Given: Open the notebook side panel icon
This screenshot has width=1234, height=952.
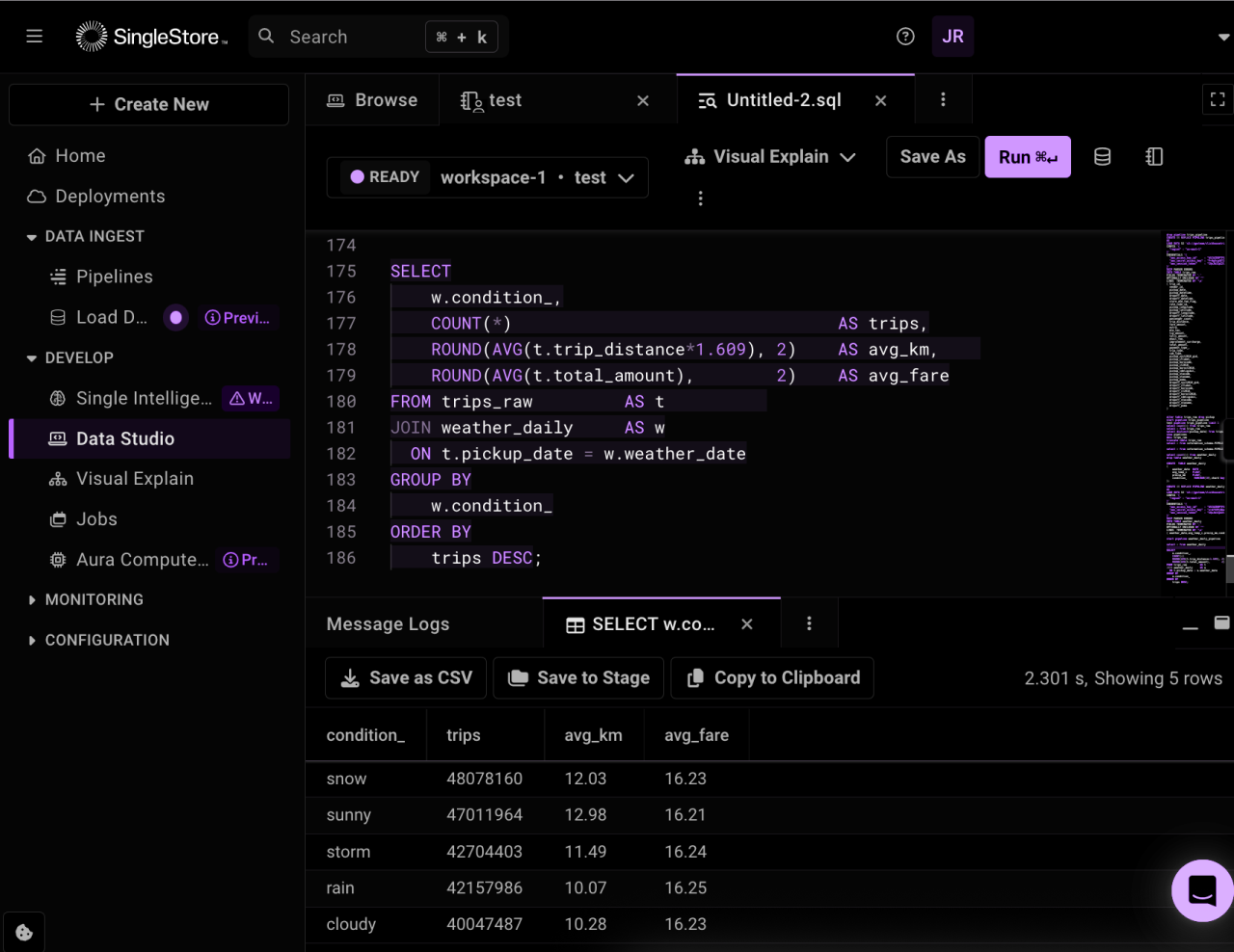Looking at the screenshot, I should click(1154, 156).
